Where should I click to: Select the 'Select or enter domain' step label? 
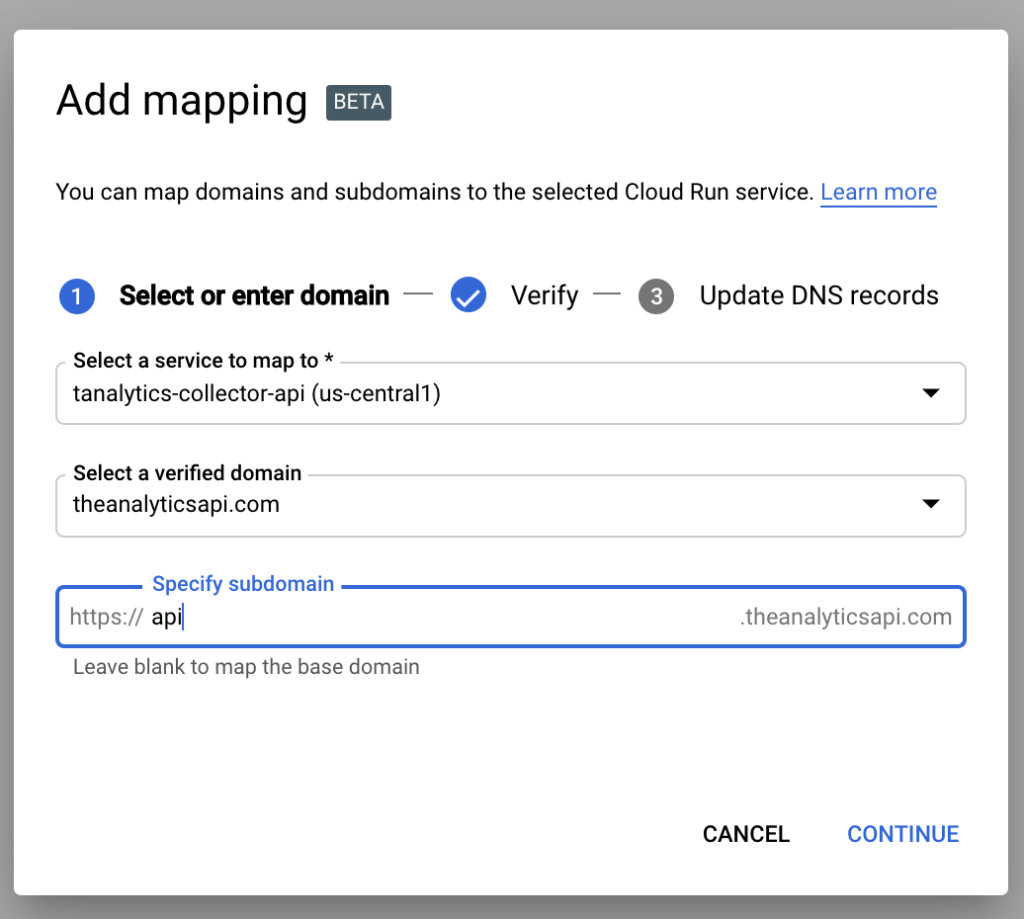pos(254,296)
